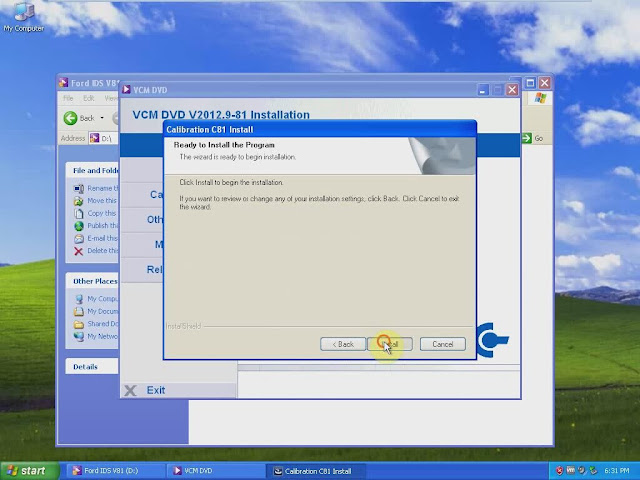Expand the Details panel header
Viewport: 640px width, 480px height.
(92, 367)
